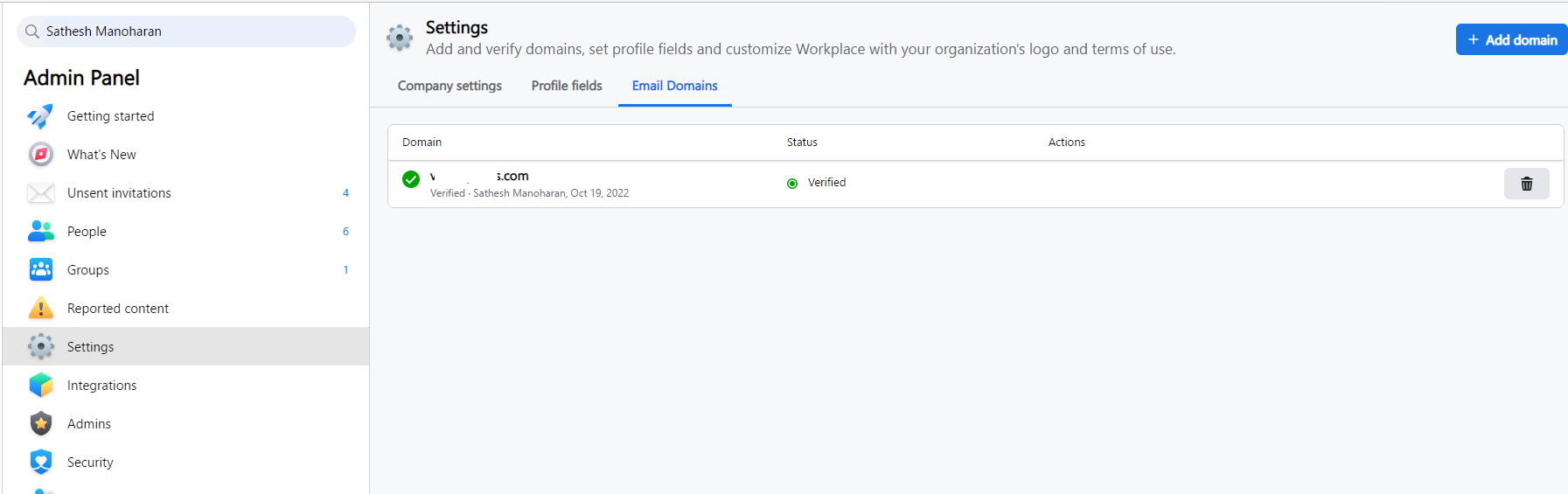The image size is (1568, 494).
Task: Click the Admin Panel heading
Action: click(x=81, y=78)
